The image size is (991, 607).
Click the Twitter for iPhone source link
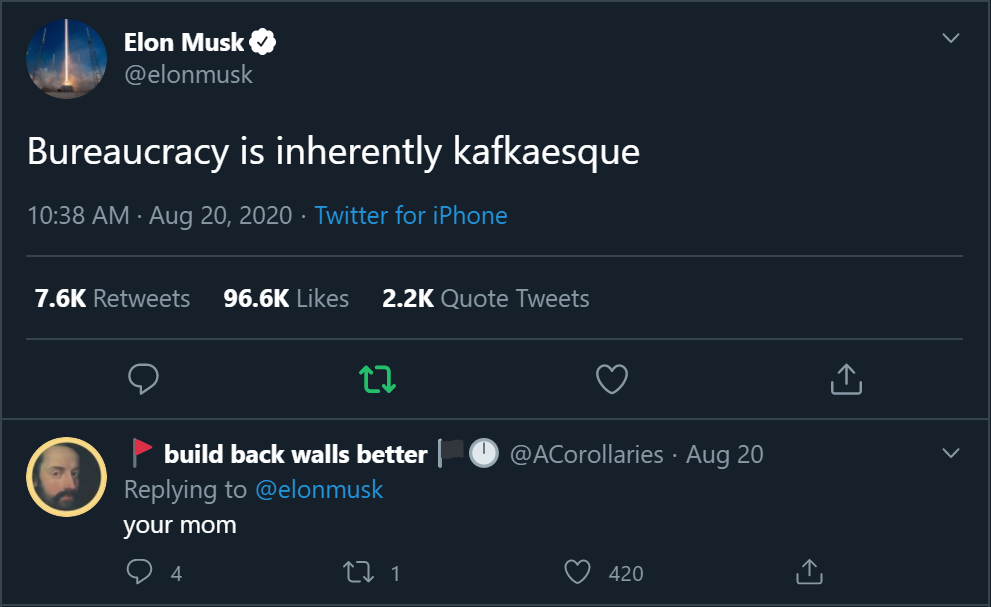pos(411,215)
